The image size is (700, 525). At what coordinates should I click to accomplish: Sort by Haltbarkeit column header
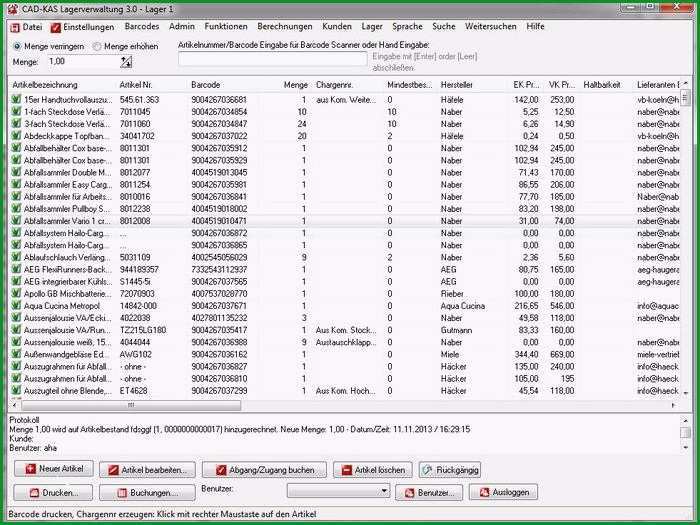click(607, 85)
